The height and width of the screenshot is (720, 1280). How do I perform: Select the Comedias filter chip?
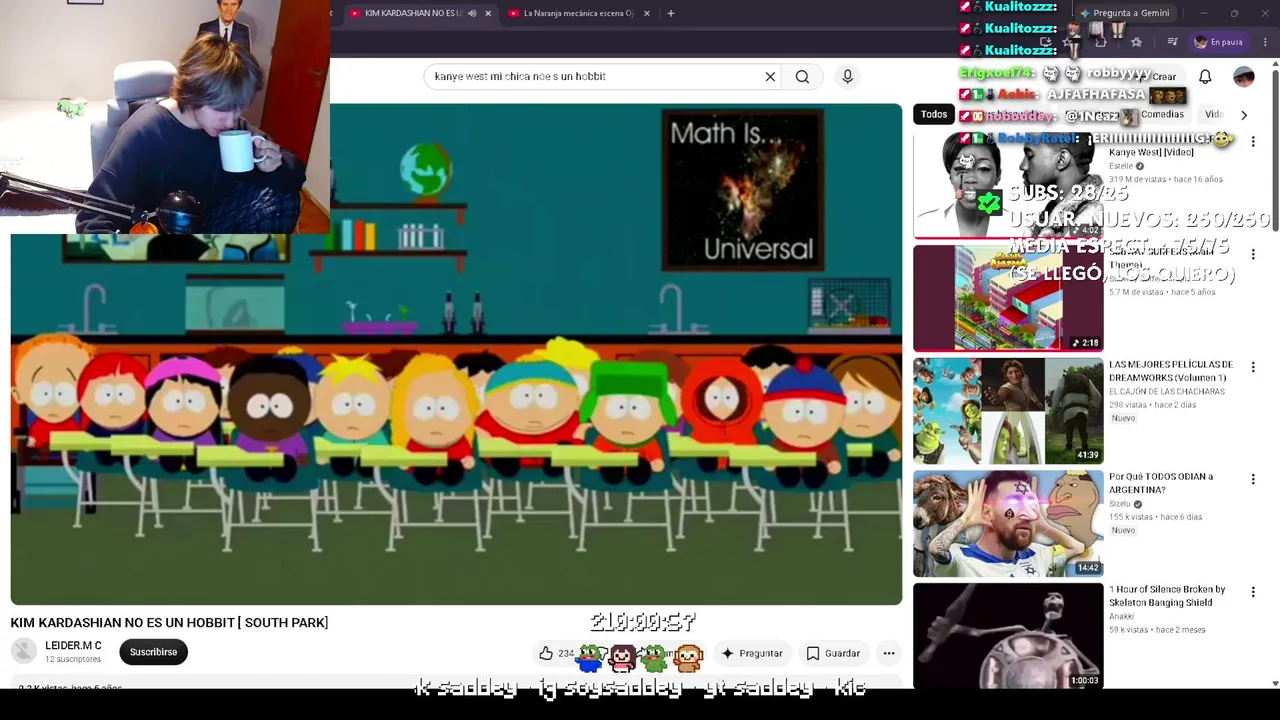point(1162,114)
